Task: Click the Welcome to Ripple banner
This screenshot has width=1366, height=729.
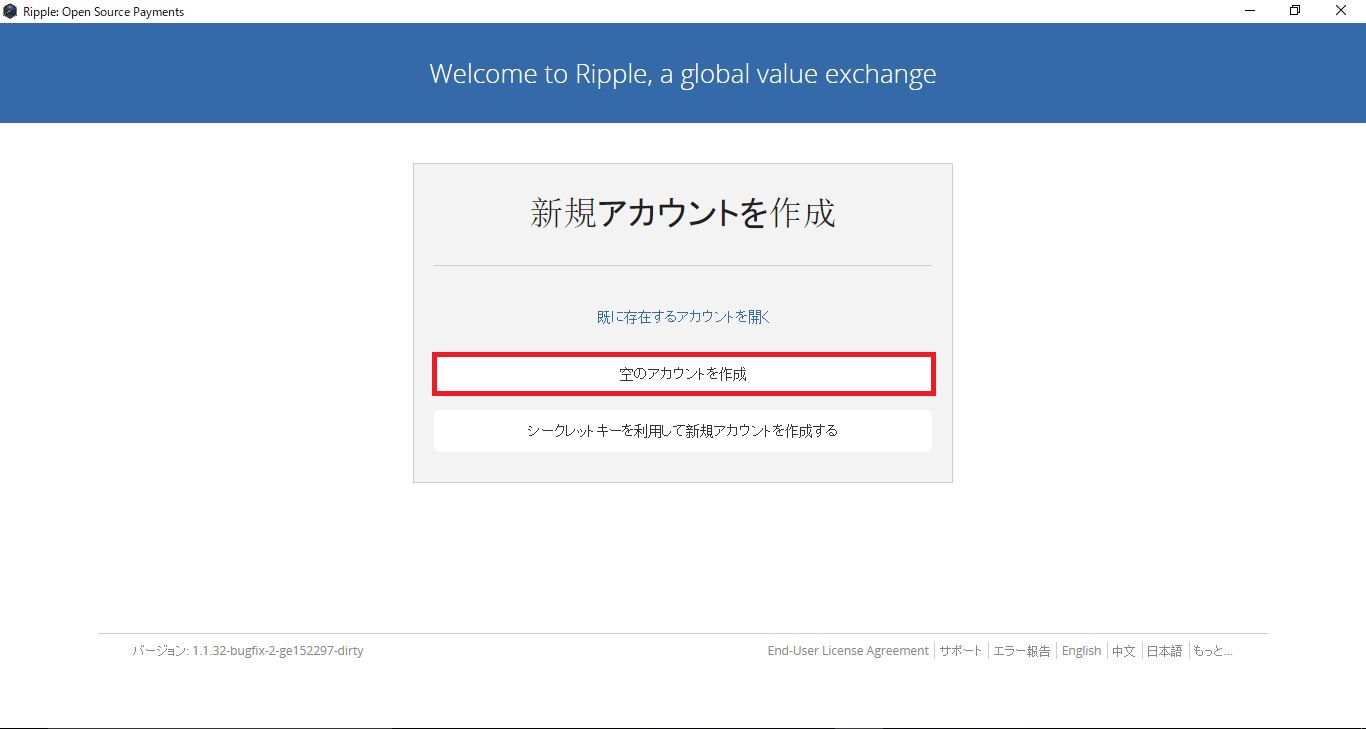Action: coord(683,73)
